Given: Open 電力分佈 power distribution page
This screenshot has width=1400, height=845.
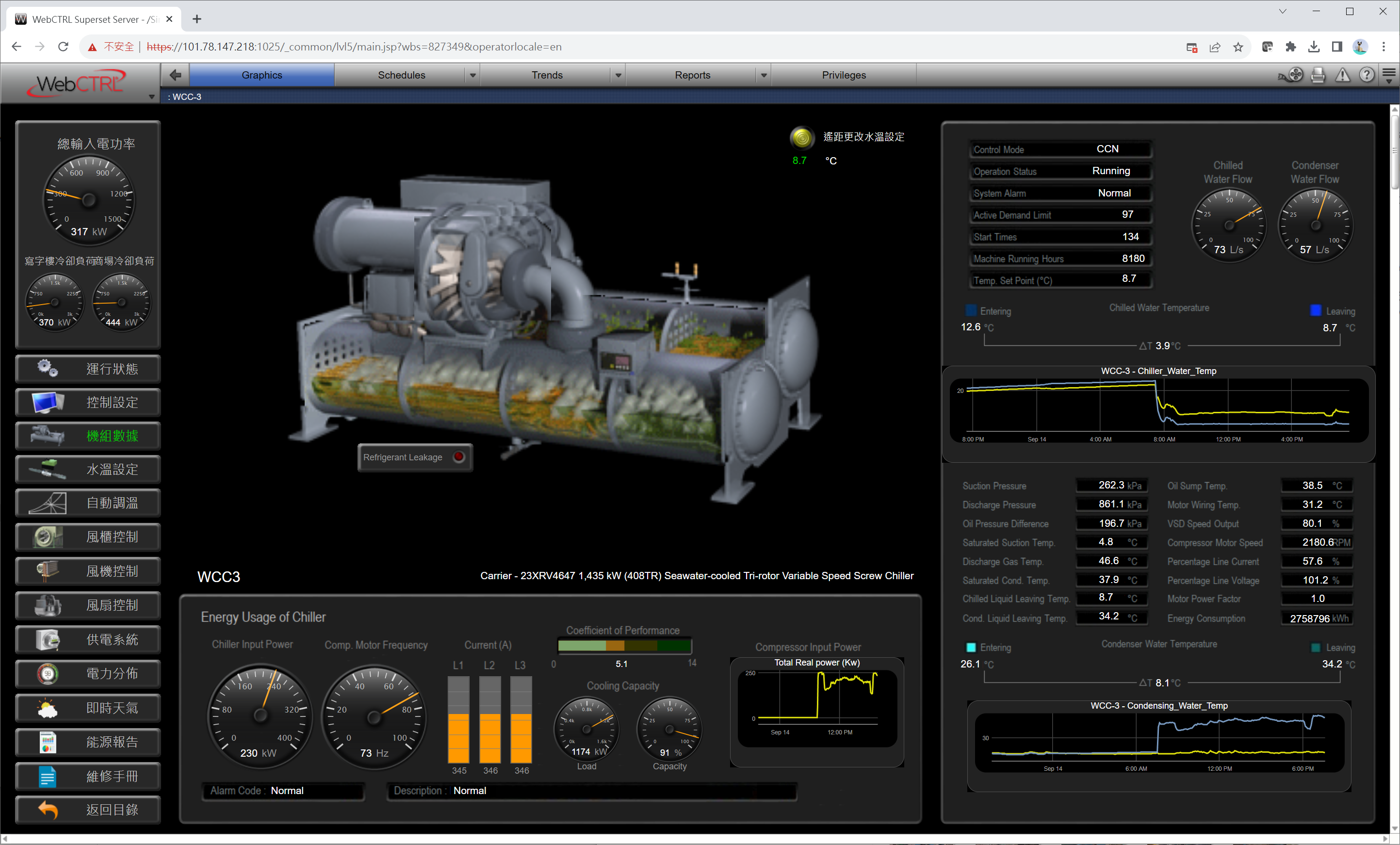Looking at the screenshot, I should [88, 674].
